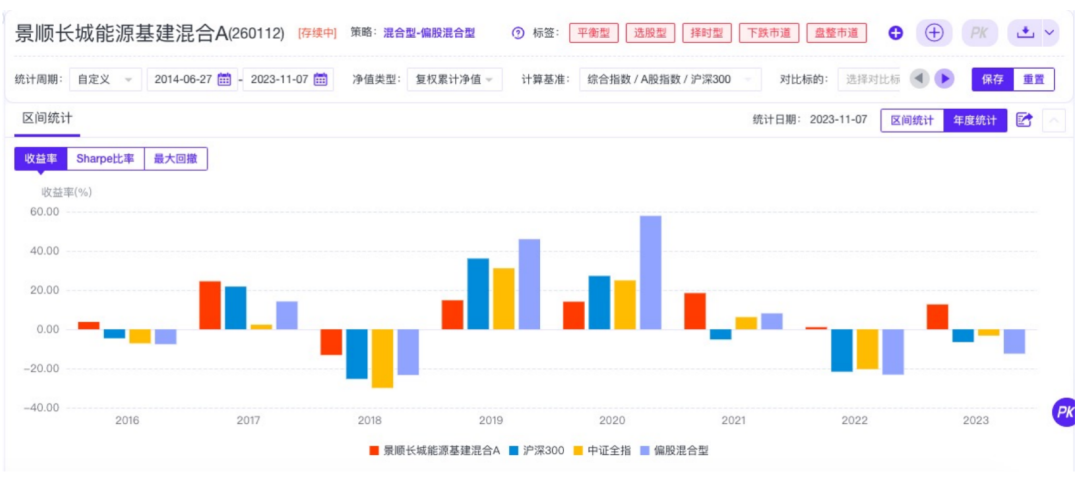This screenshot has height=488, width=1080.
Task: Click the 2023 x-axis label
Action: [975, 420]
